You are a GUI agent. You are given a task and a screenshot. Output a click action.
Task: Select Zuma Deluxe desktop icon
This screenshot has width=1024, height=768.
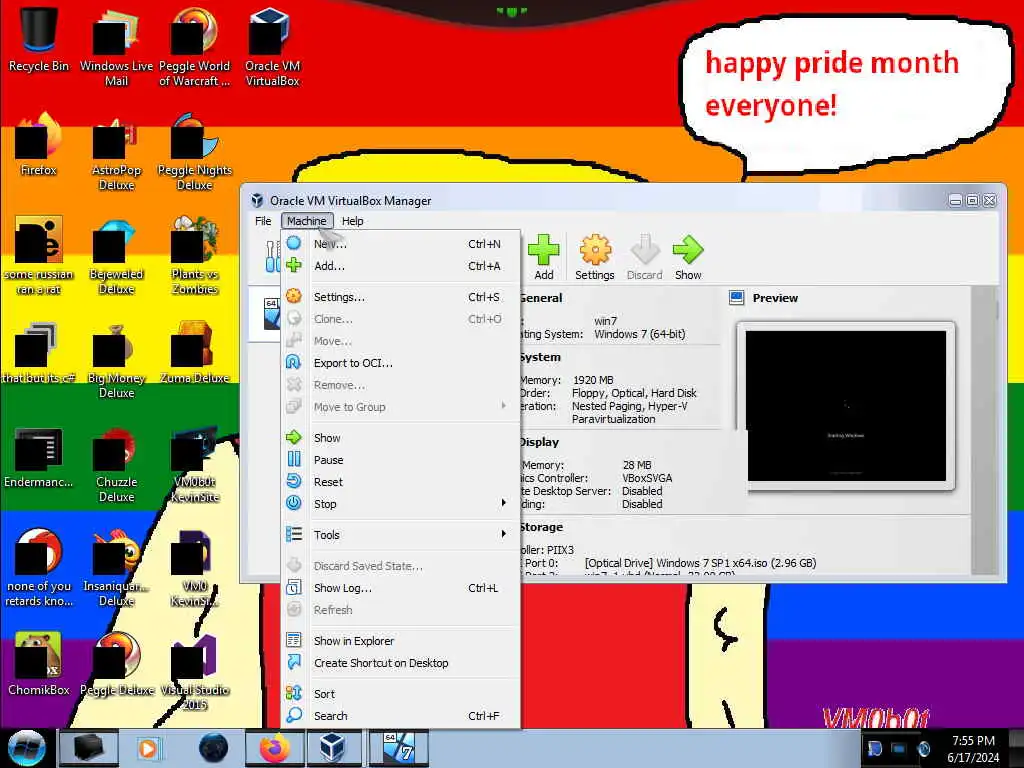195,353
